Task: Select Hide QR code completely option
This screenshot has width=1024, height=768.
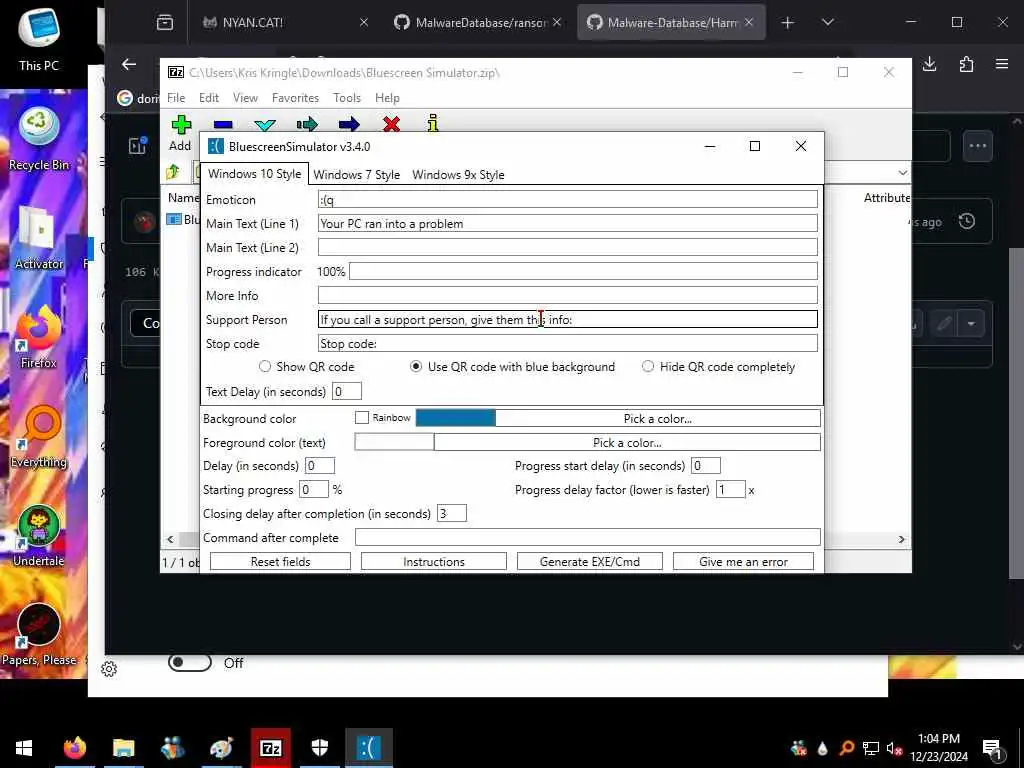Action: (648, 366)
